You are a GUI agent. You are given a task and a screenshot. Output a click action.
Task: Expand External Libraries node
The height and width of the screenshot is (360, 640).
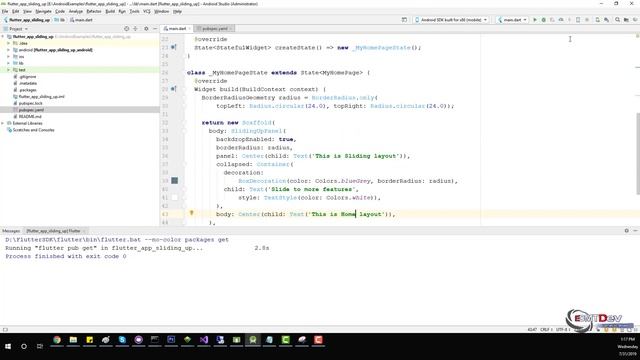3,123
